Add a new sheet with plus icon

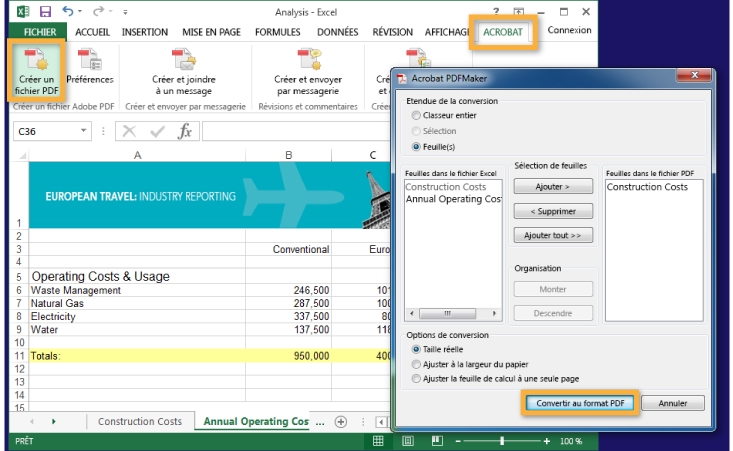coord(341,422)
